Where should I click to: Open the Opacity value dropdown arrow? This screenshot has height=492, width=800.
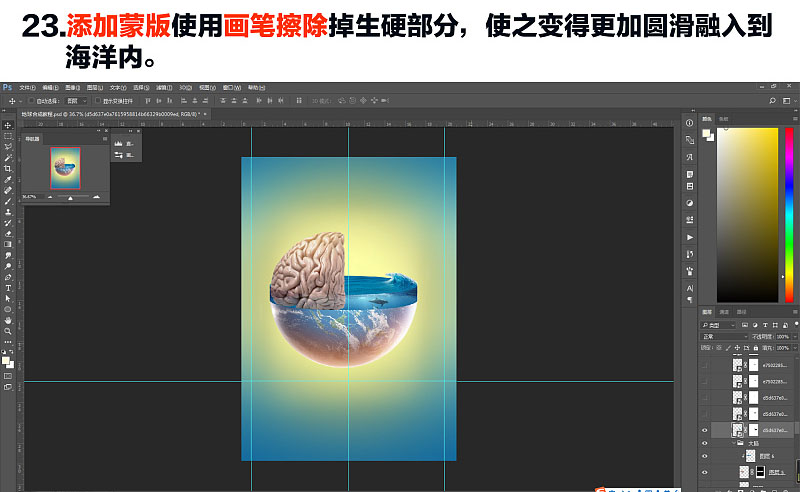[x=794, y=336]
